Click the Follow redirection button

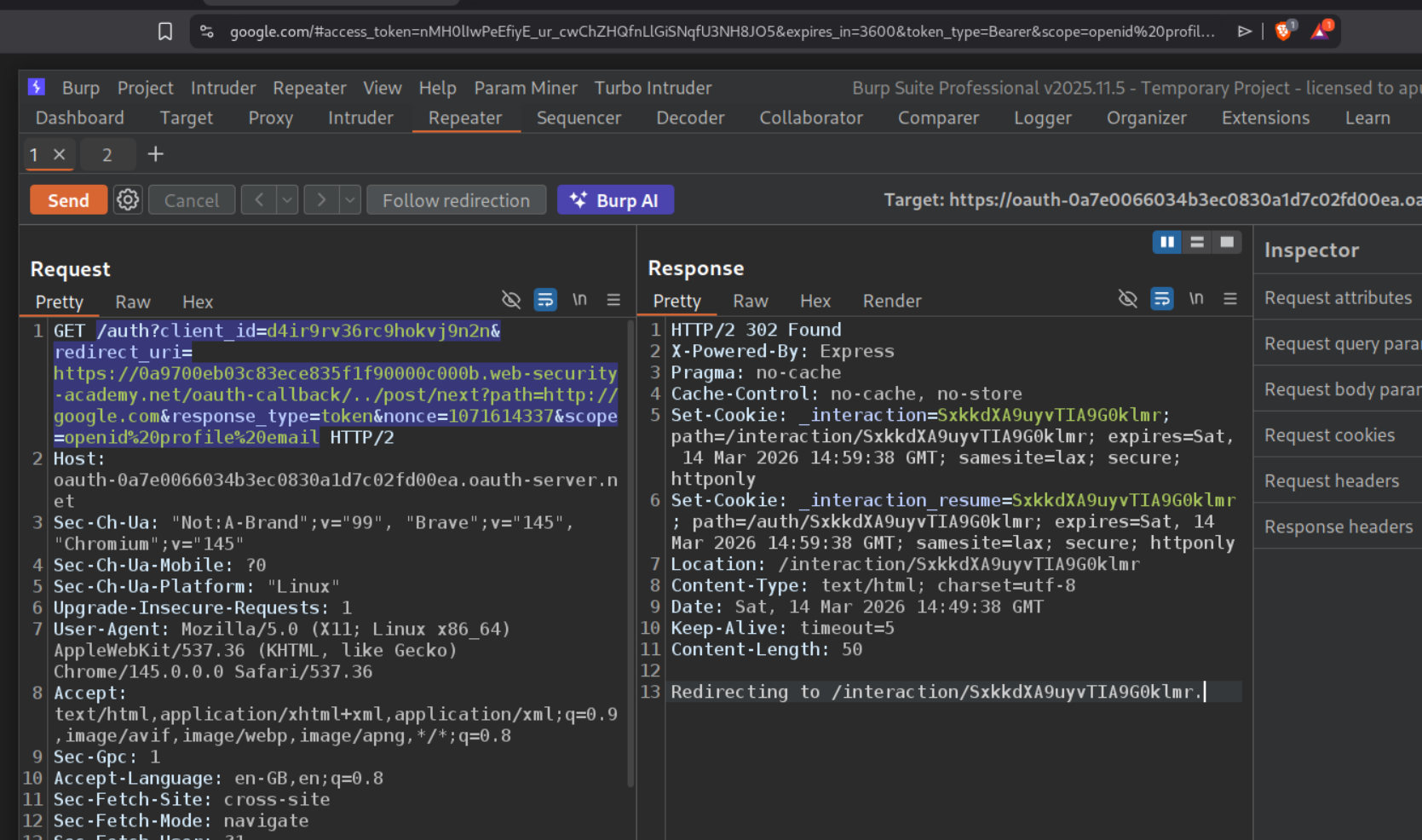point(456,200)
